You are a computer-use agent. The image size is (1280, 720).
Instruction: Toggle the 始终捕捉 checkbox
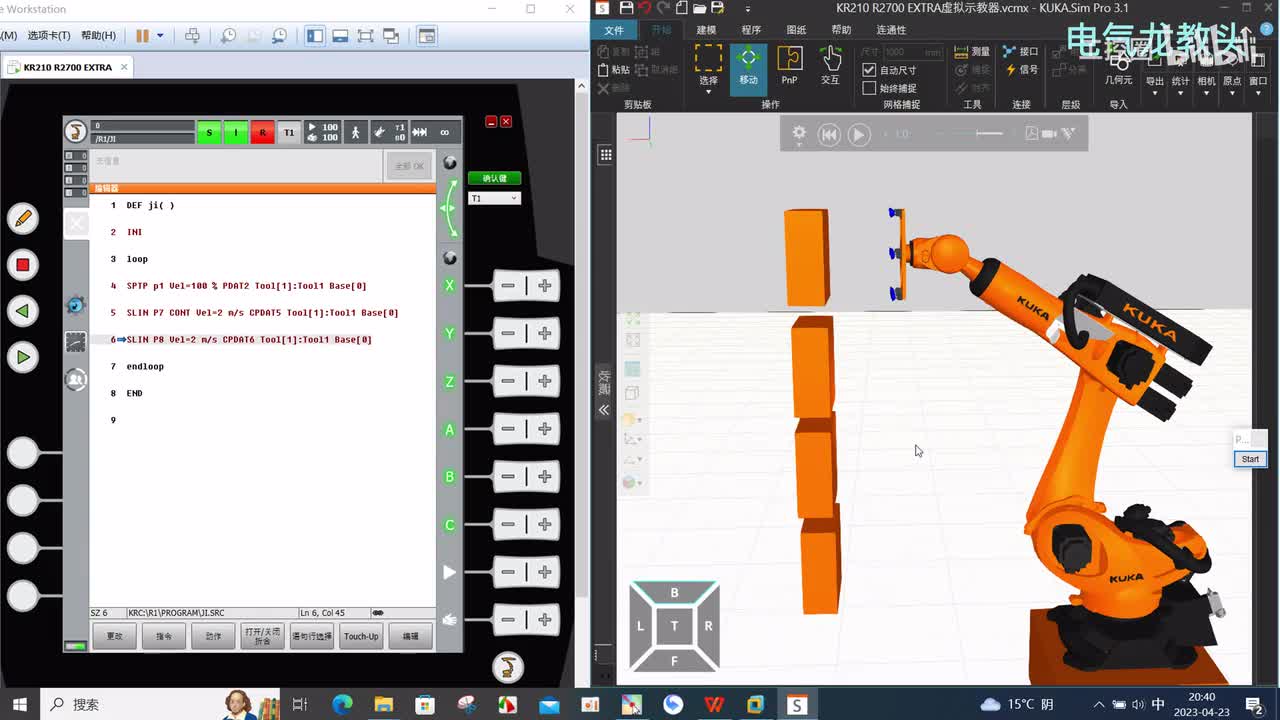869,88
